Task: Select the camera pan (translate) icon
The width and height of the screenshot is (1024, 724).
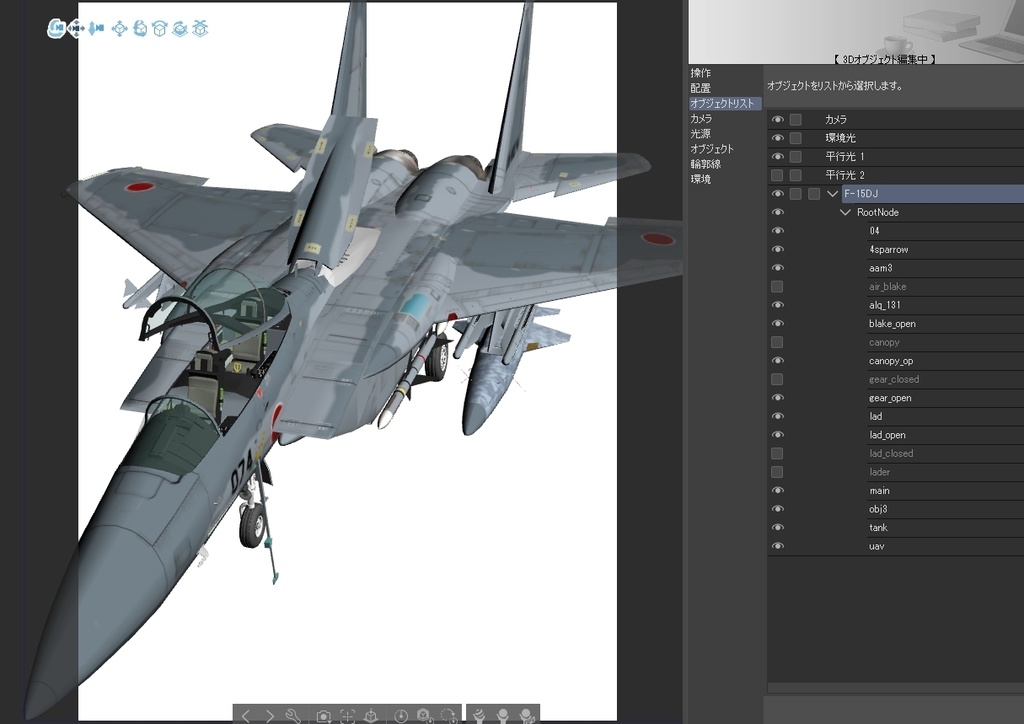Action: (x=76, y=28)
